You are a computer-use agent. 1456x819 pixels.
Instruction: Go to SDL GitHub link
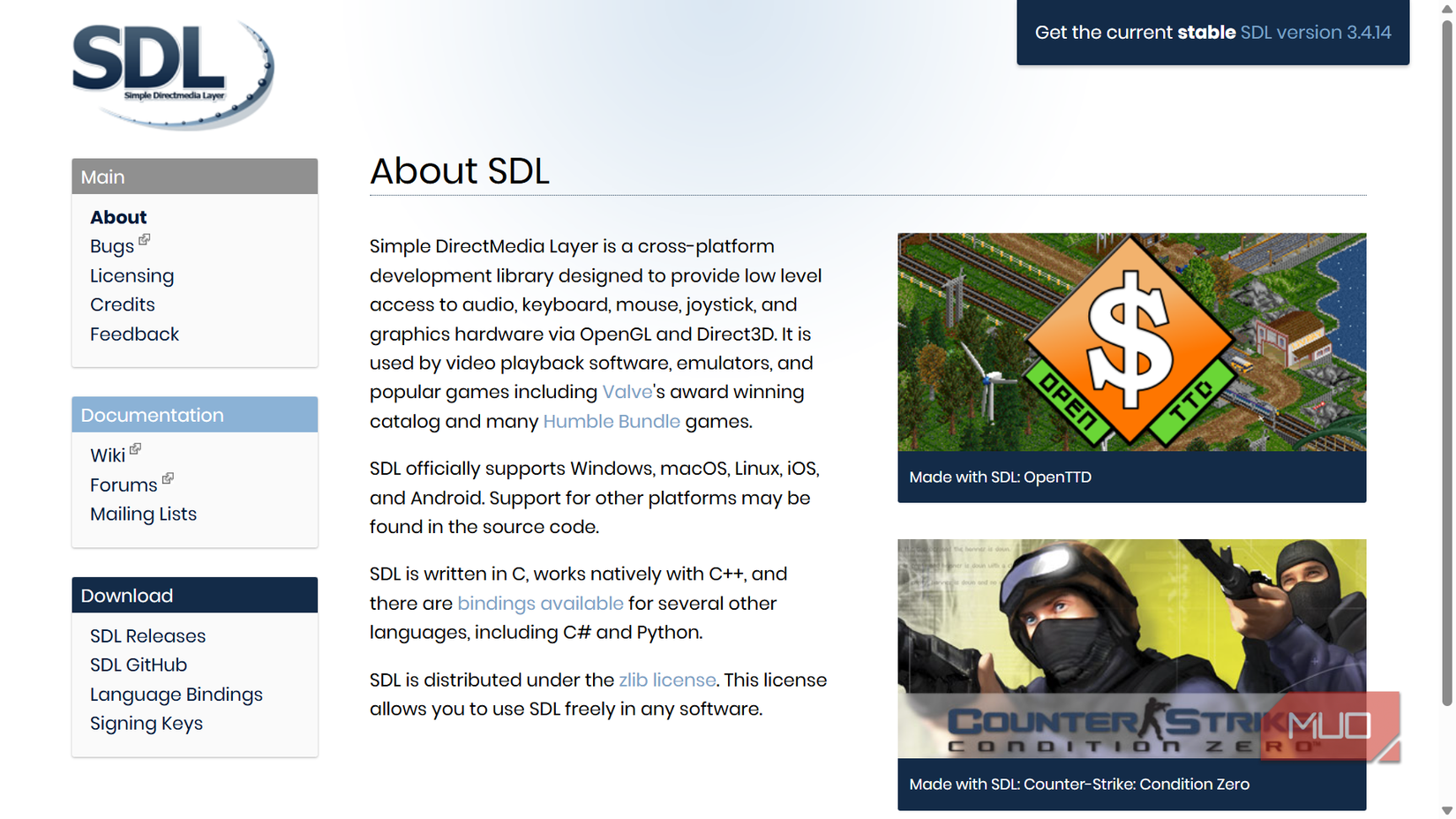coord(139,665)
